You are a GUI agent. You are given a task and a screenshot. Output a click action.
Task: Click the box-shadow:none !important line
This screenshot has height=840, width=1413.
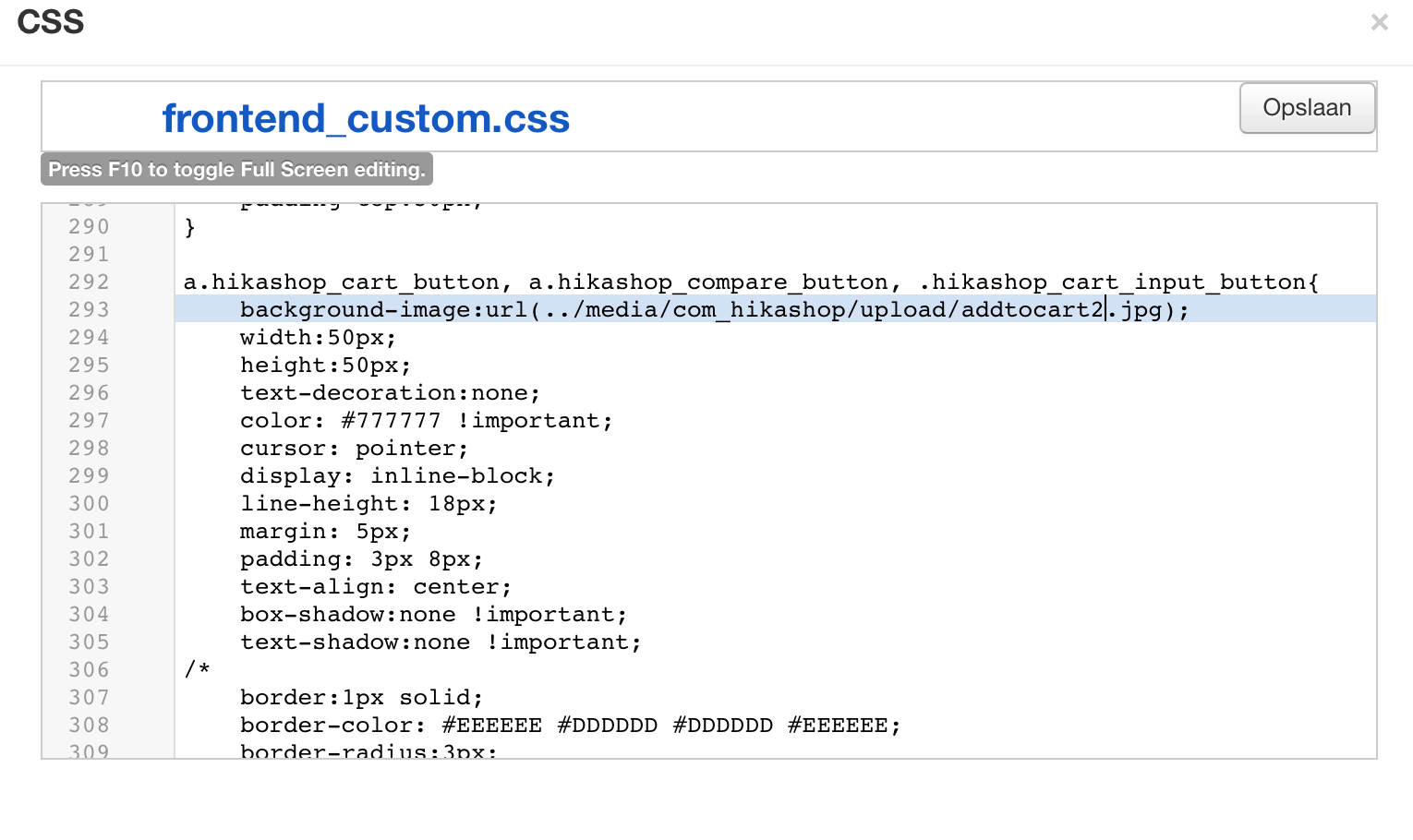pos(433,614)
